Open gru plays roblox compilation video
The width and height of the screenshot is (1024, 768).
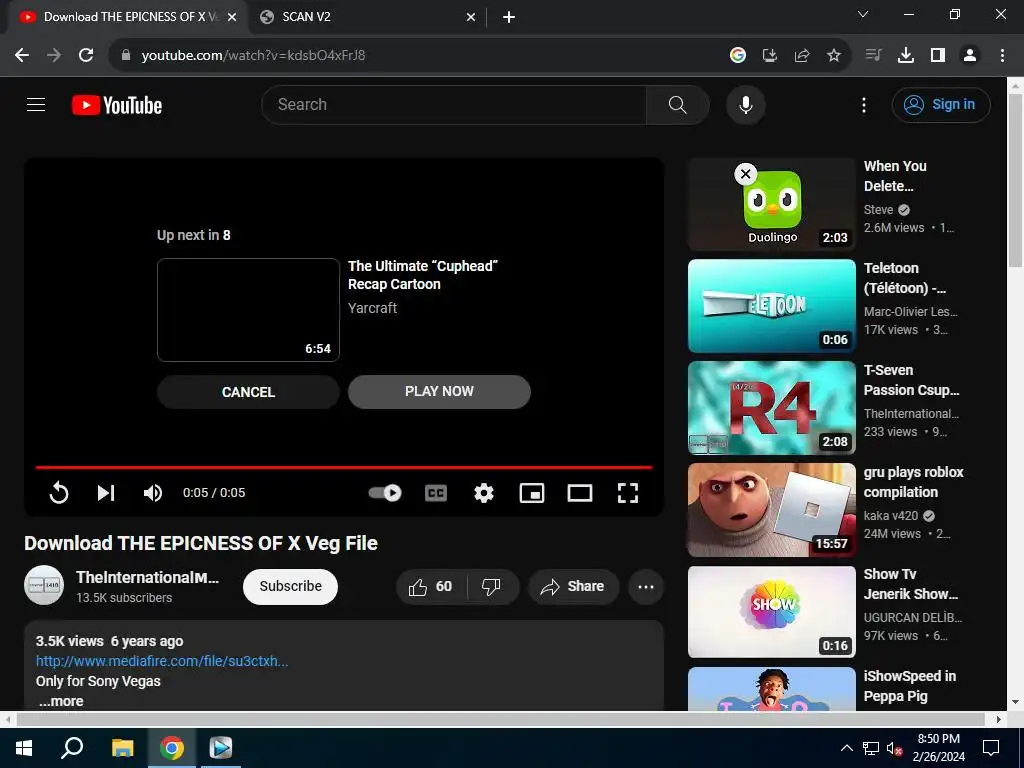click(771, 509)
